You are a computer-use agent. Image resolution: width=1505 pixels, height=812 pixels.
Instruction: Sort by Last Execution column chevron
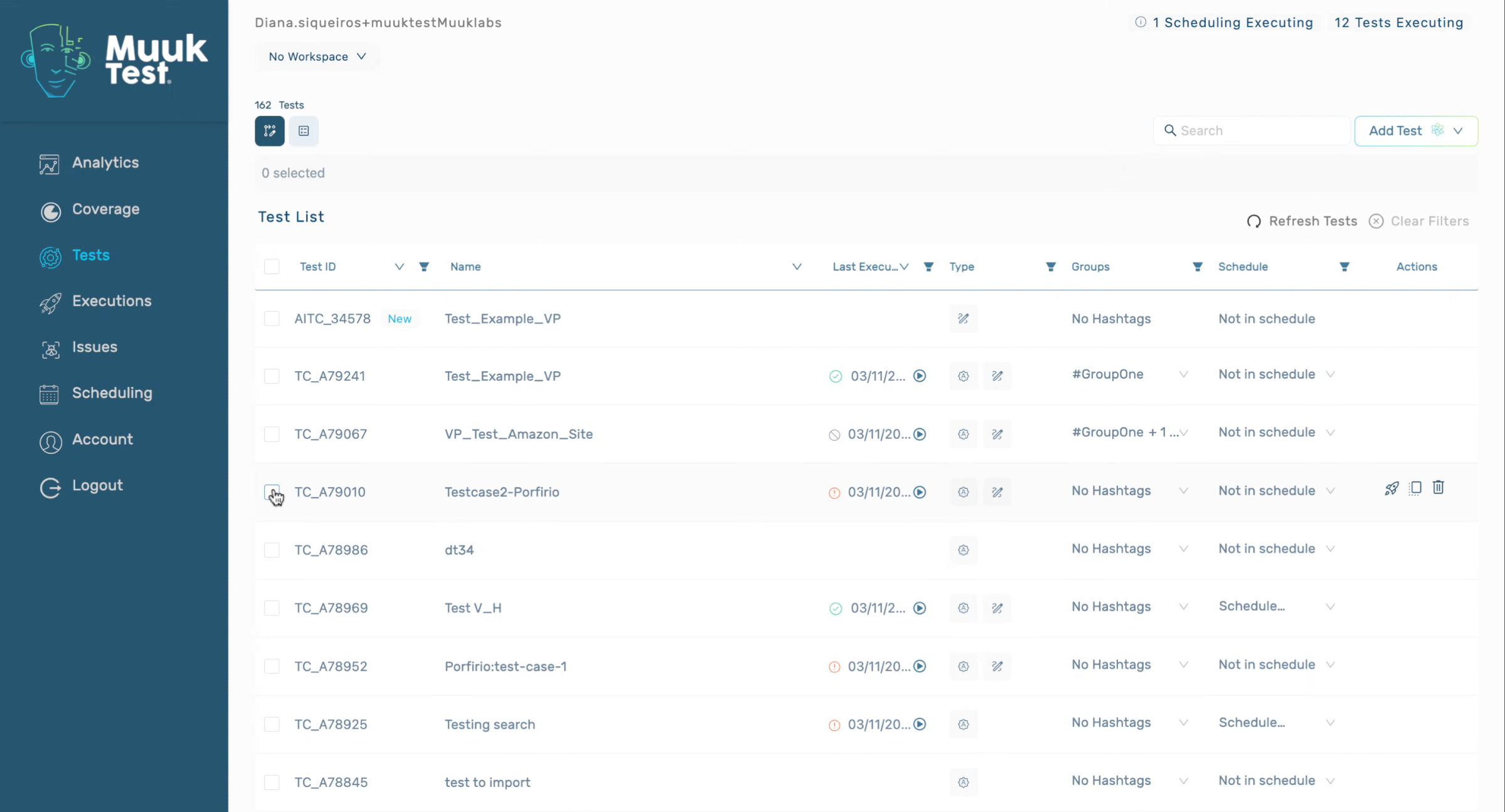tap(904, 267)
